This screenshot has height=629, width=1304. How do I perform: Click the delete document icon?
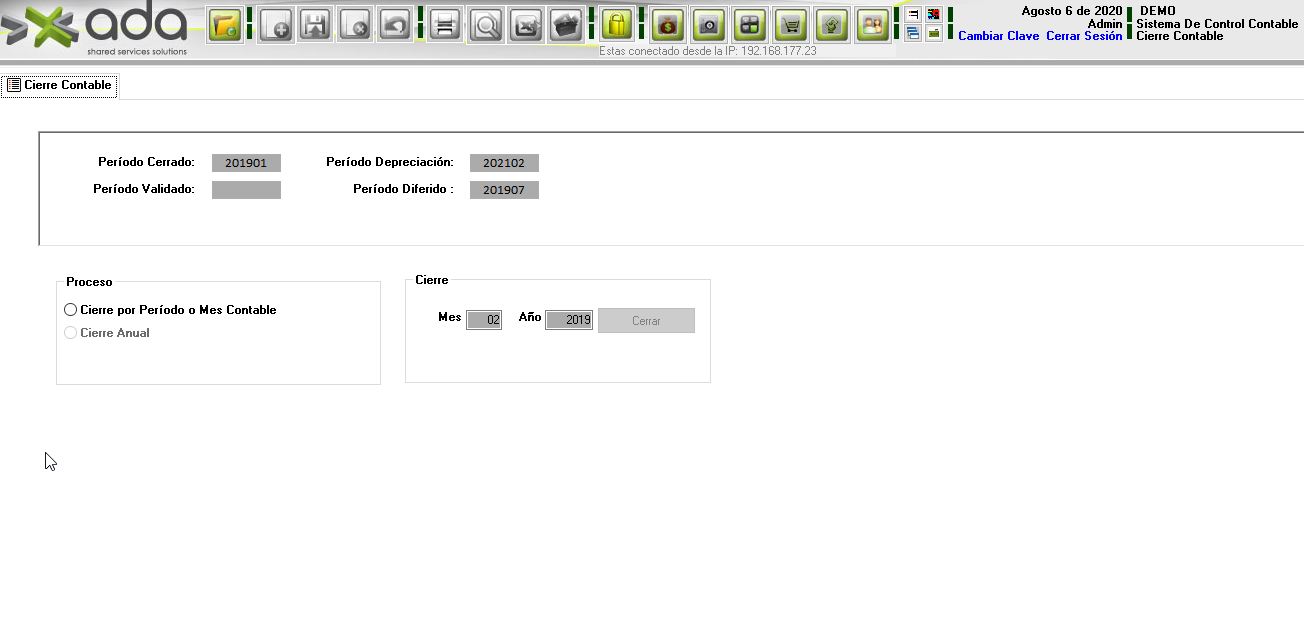tap(355, 25)
